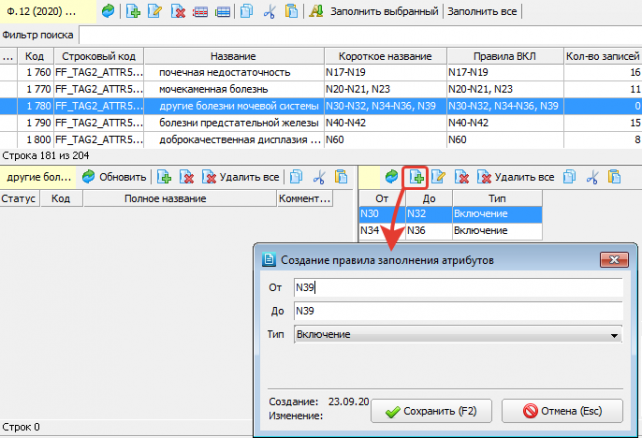Viewport: 642px width, 438px height.
Task: Click the До input field in the dialog
Action: point(458,311)
